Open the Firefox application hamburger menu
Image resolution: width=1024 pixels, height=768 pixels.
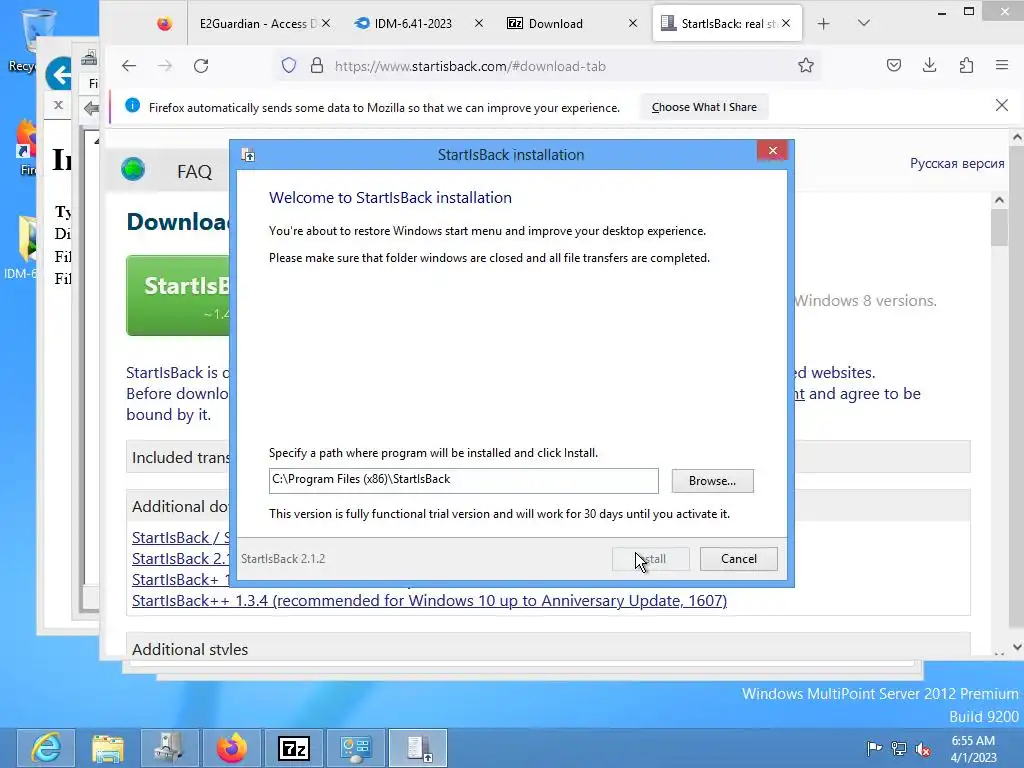tap(1002, 65)
